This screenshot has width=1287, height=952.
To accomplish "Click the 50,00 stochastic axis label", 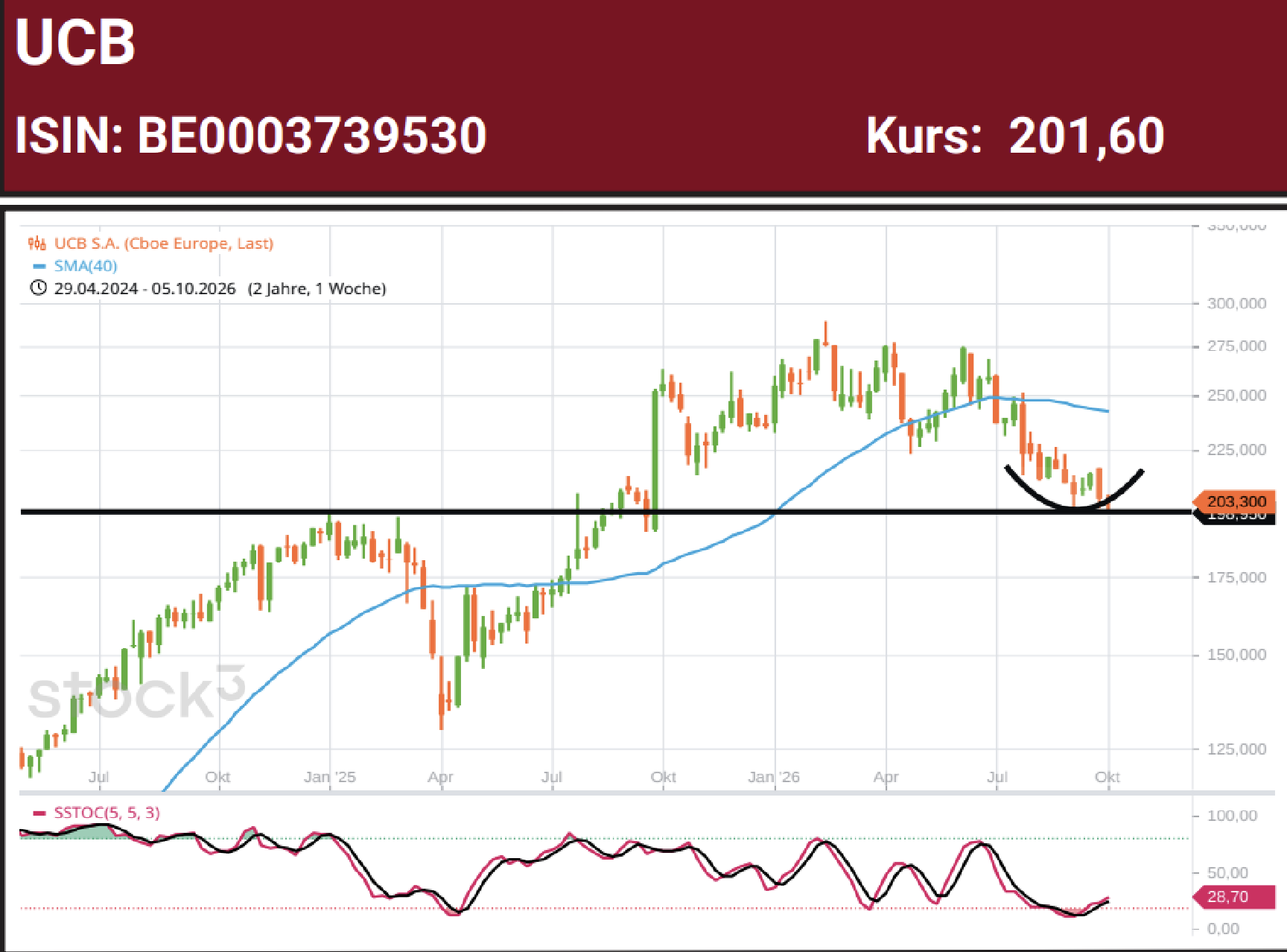I will 1227,872.
